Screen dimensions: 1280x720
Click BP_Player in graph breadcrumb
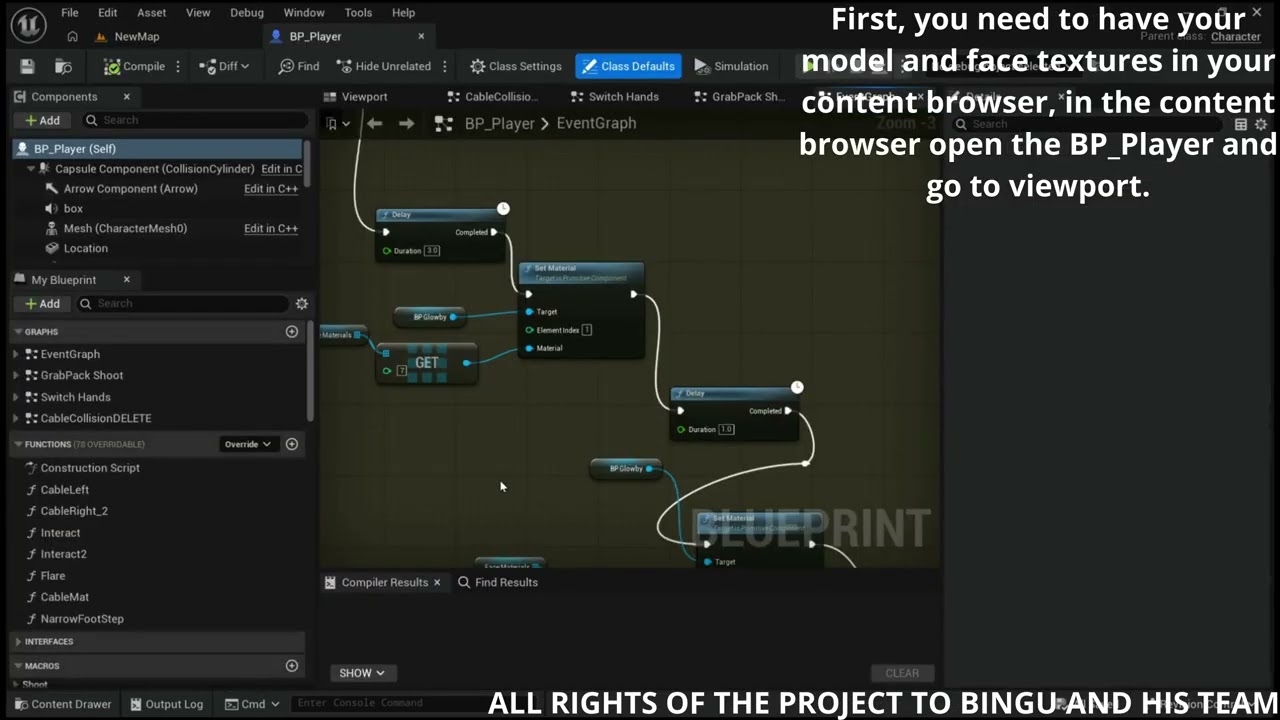[x=499, y=124]
